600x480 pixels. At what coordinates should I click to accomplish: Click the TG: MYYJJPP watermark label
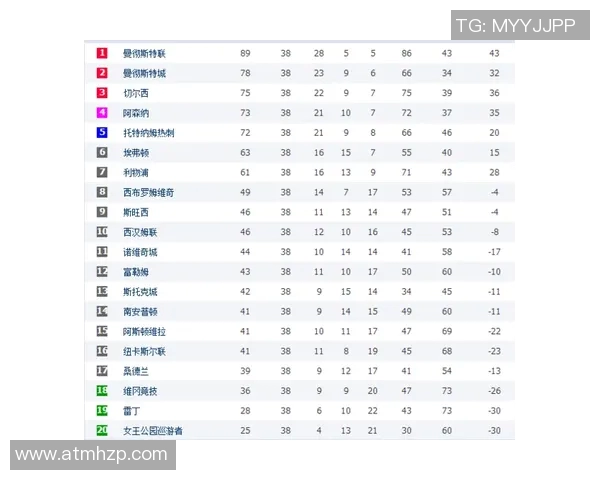[x=514, y=25]
